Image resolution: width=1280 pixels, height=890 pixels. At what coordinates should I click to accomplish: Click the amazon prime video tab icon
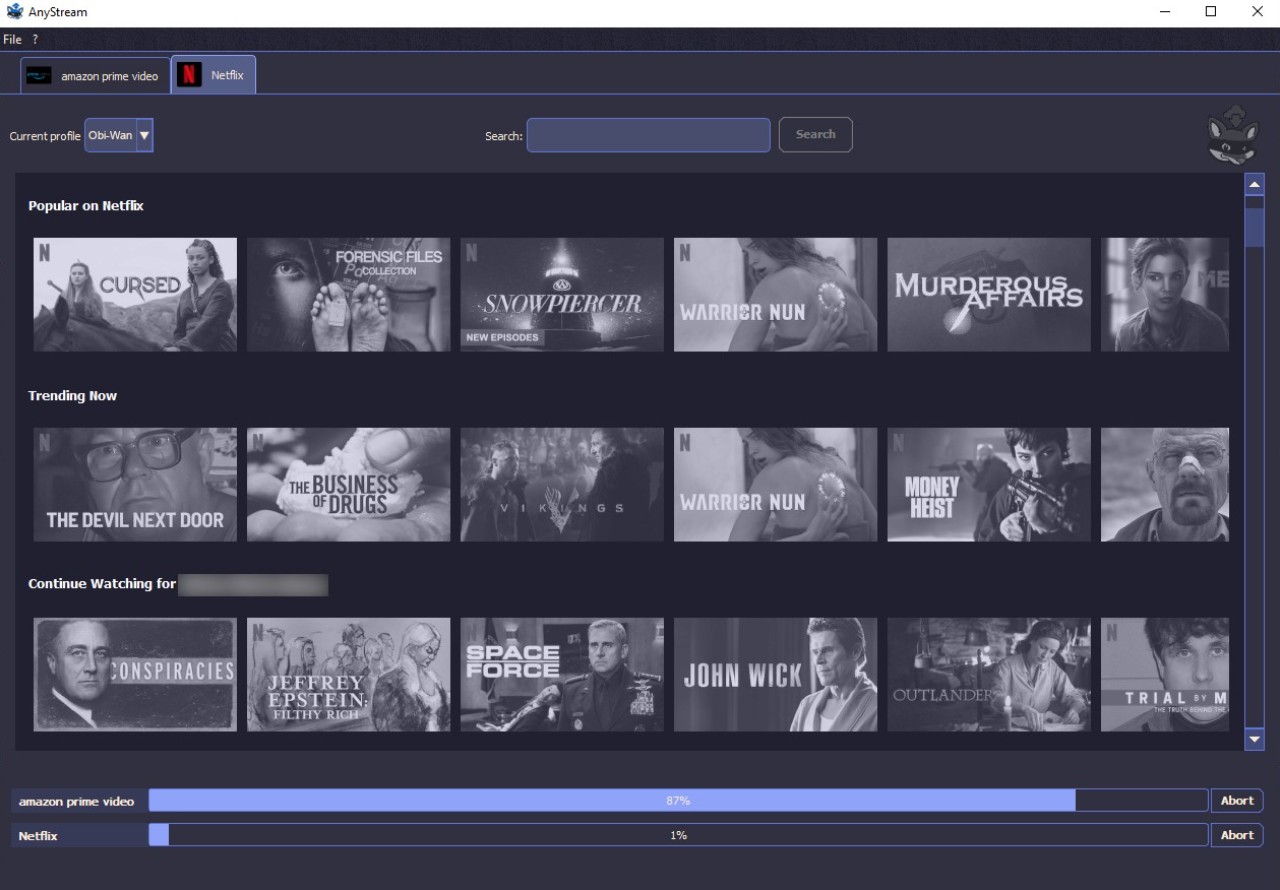(x=39, y=76)
